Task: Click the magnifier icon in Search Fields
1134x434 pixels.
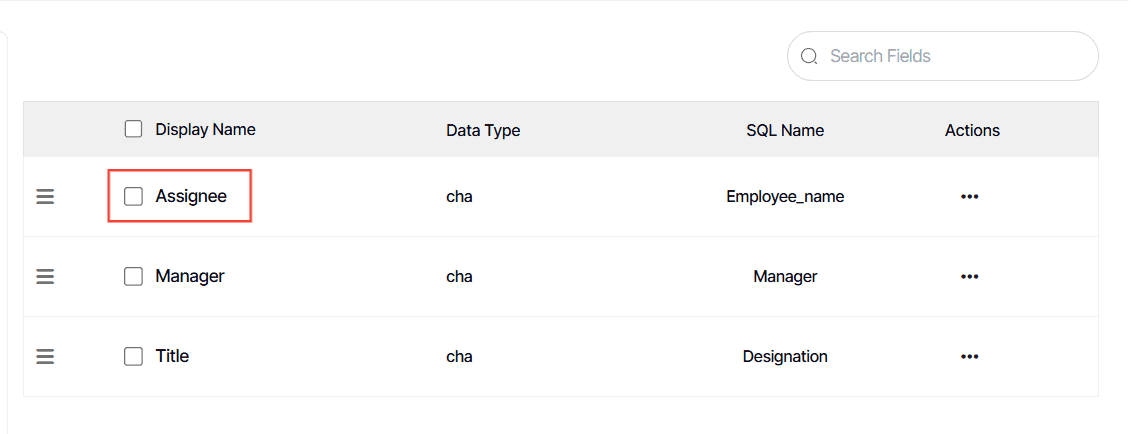Action: point(809,56)
